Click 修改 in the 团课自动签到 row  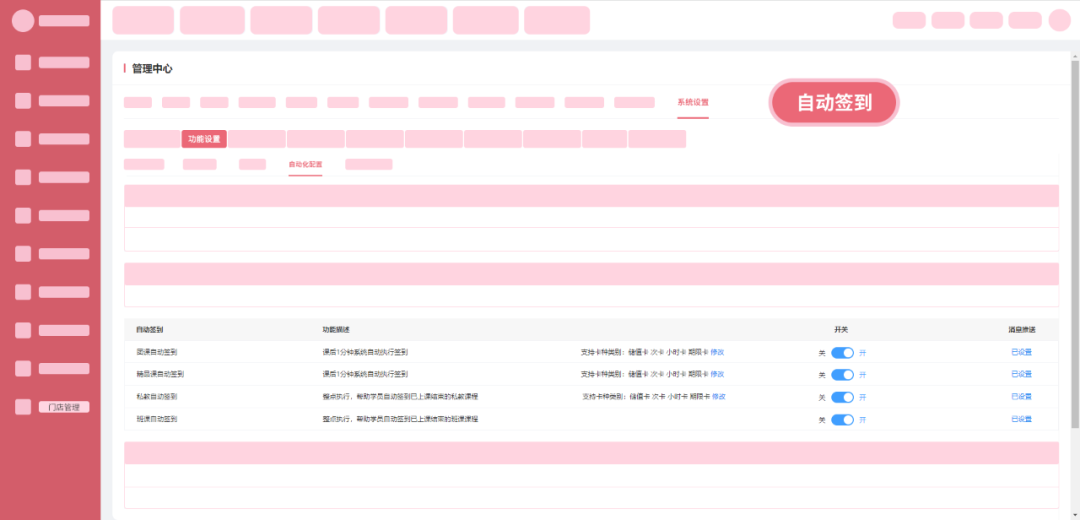pyautogui.click(x=717, y=352)
